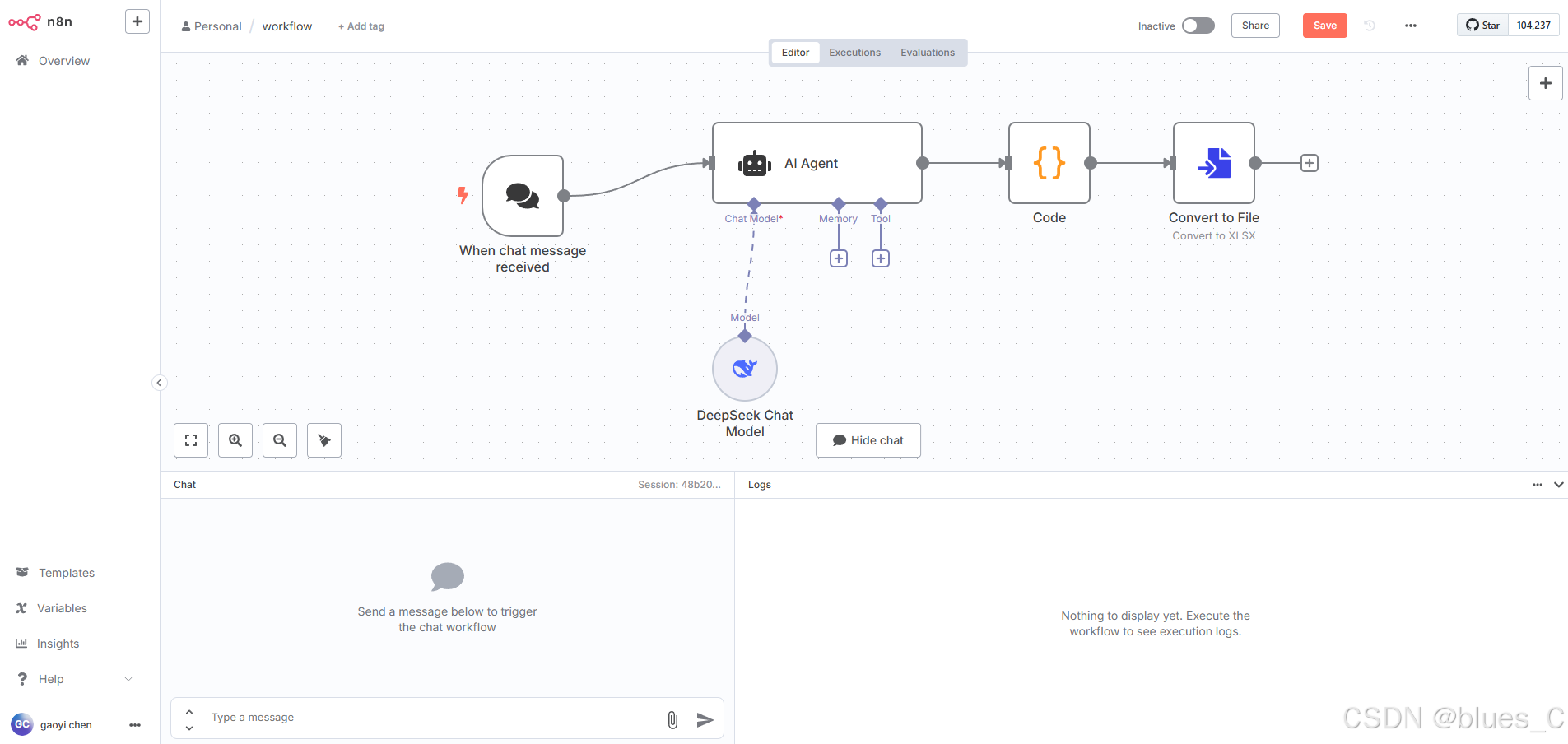This screenshot has height=744, width=1568.
Task: Tidy up the workflow nodes
Action: pos(324,440)
